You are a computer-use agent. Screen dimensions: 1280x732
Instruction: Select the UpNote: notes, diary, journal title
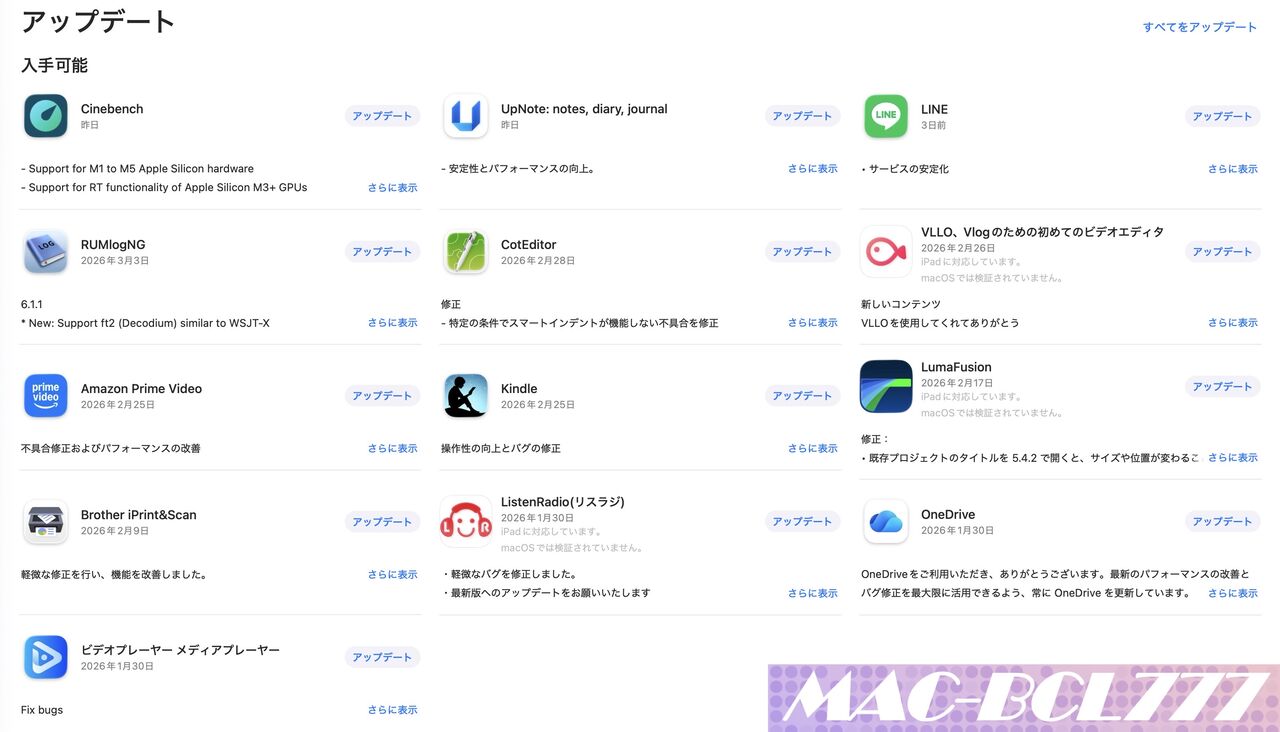point(584,109)
